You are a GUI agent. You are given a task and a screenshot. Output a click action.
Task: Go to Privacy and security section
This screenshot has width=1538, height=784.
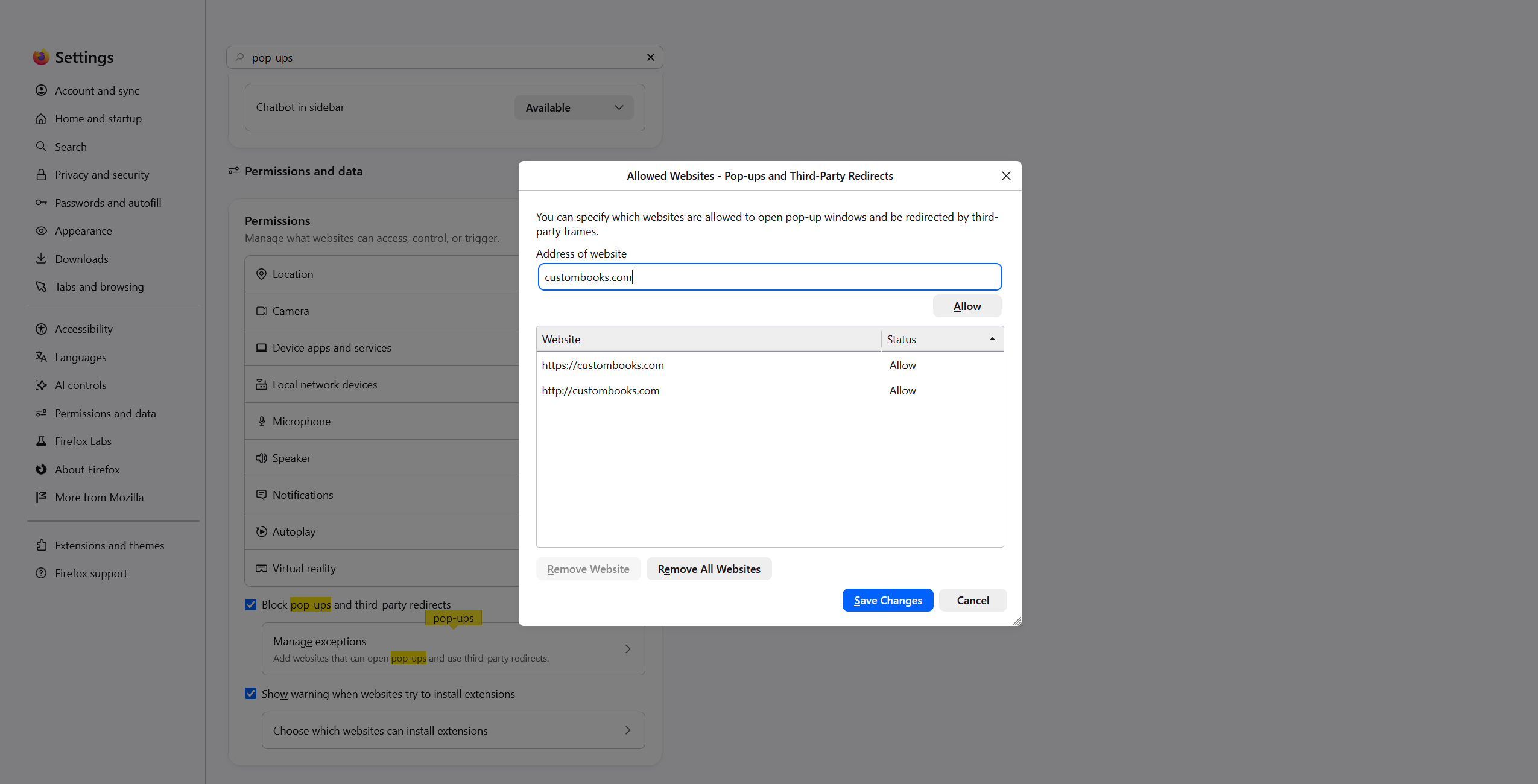[102, 175]
